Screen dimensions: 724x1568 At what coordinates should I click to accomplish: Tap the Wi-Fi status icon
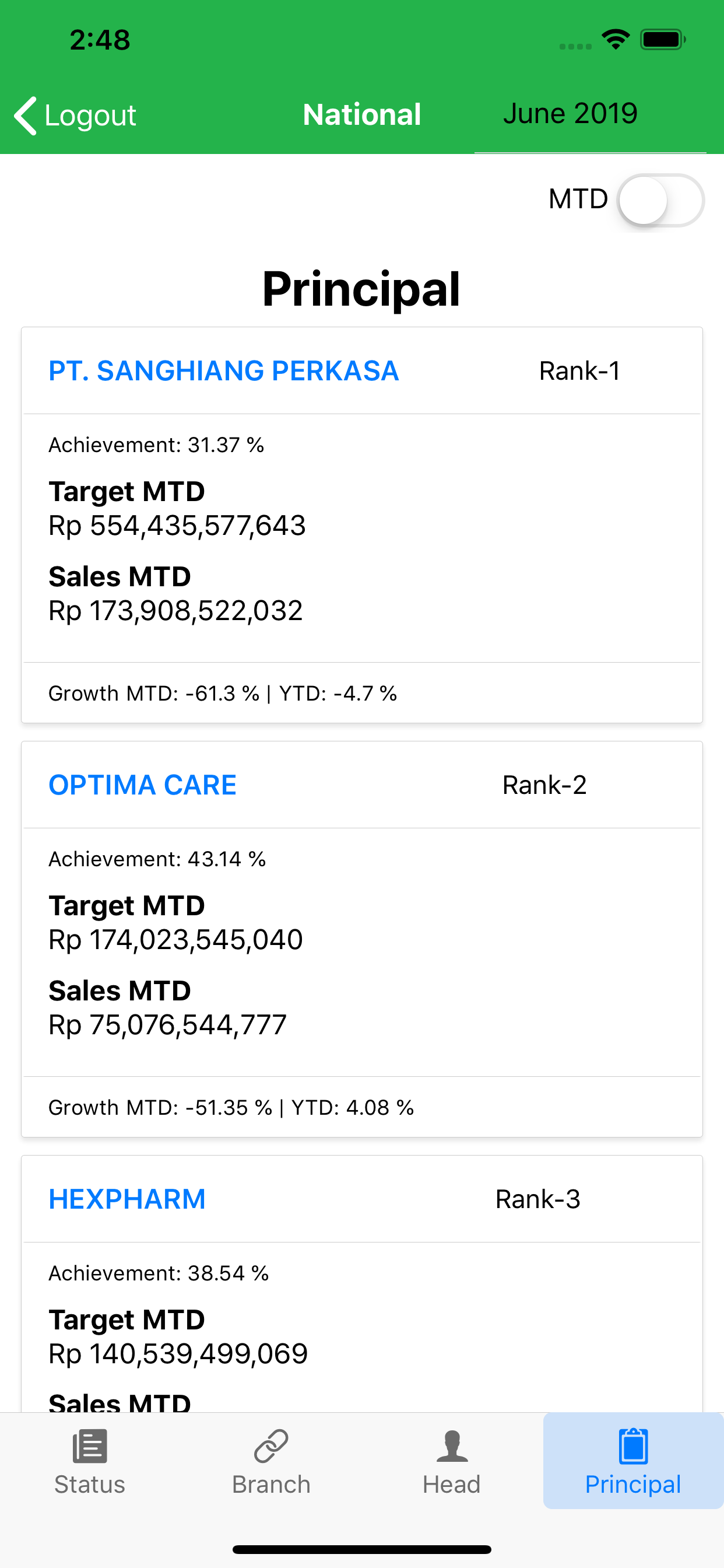(x=615, y=40)
